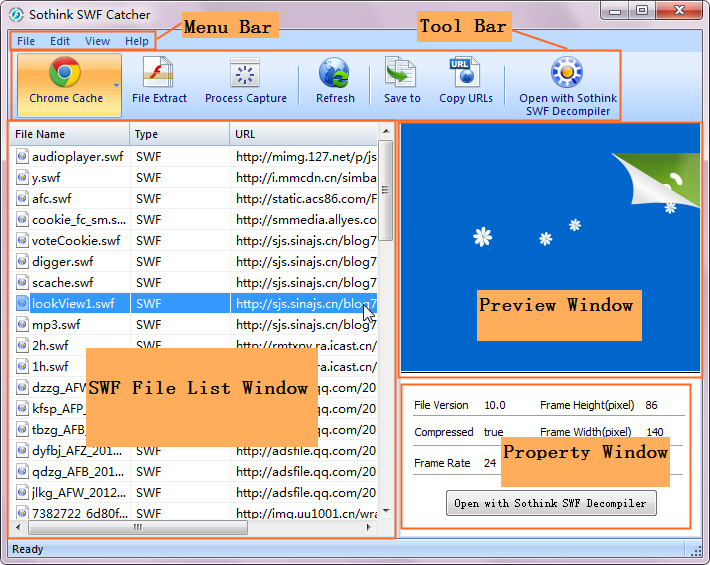Select the highlighted lookView1.swf row
710x565 pixels.
(194, 303)
